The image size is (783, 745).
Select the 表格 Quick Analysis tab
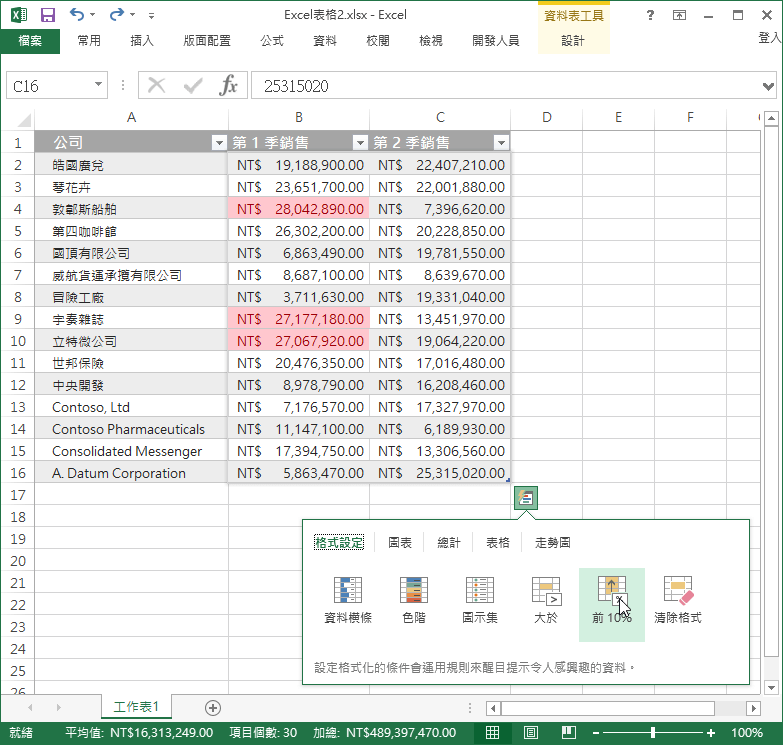pyautogui.click(x=497, y=542)
